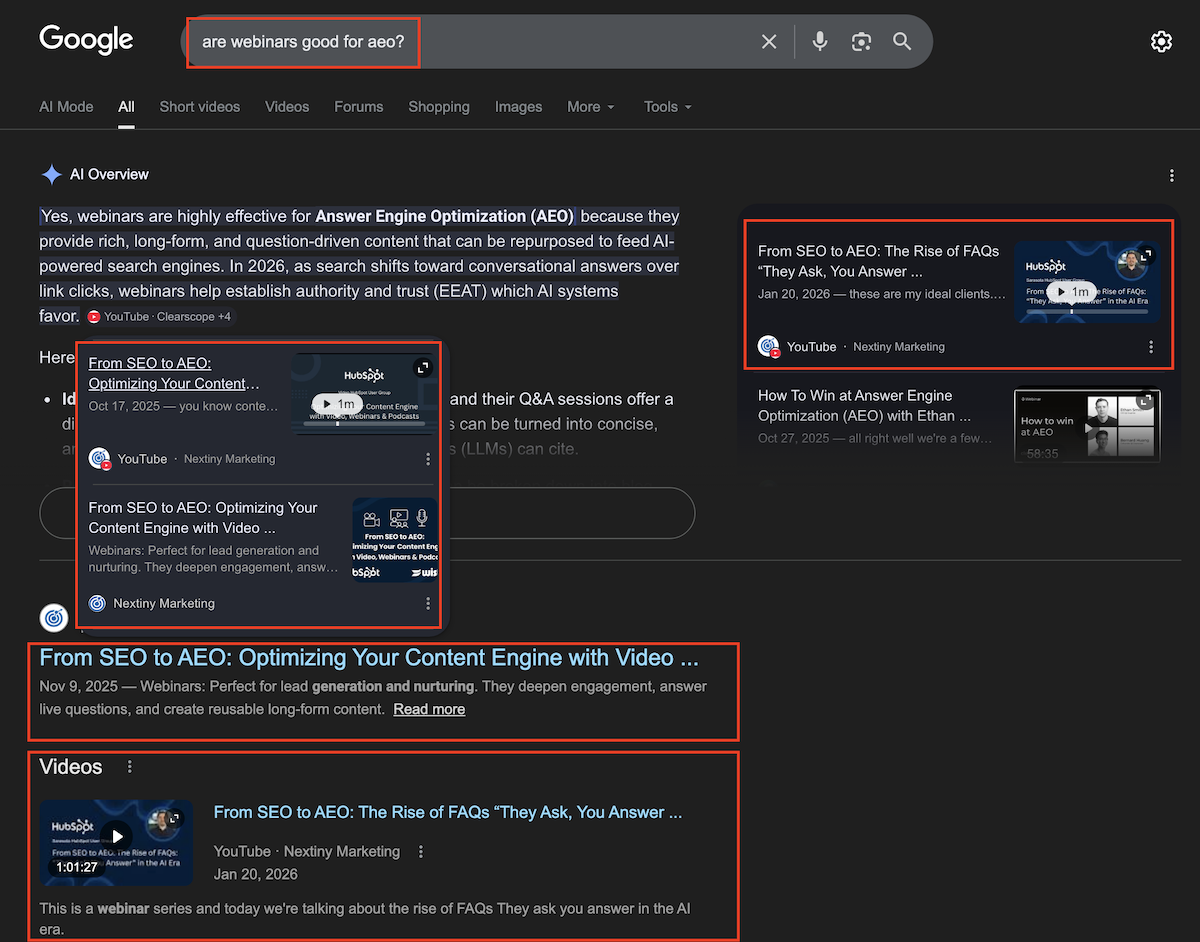Click the AI Overview sparkle icon
The width and height of the screenshot is (1200, 942).
pos(52,175)
